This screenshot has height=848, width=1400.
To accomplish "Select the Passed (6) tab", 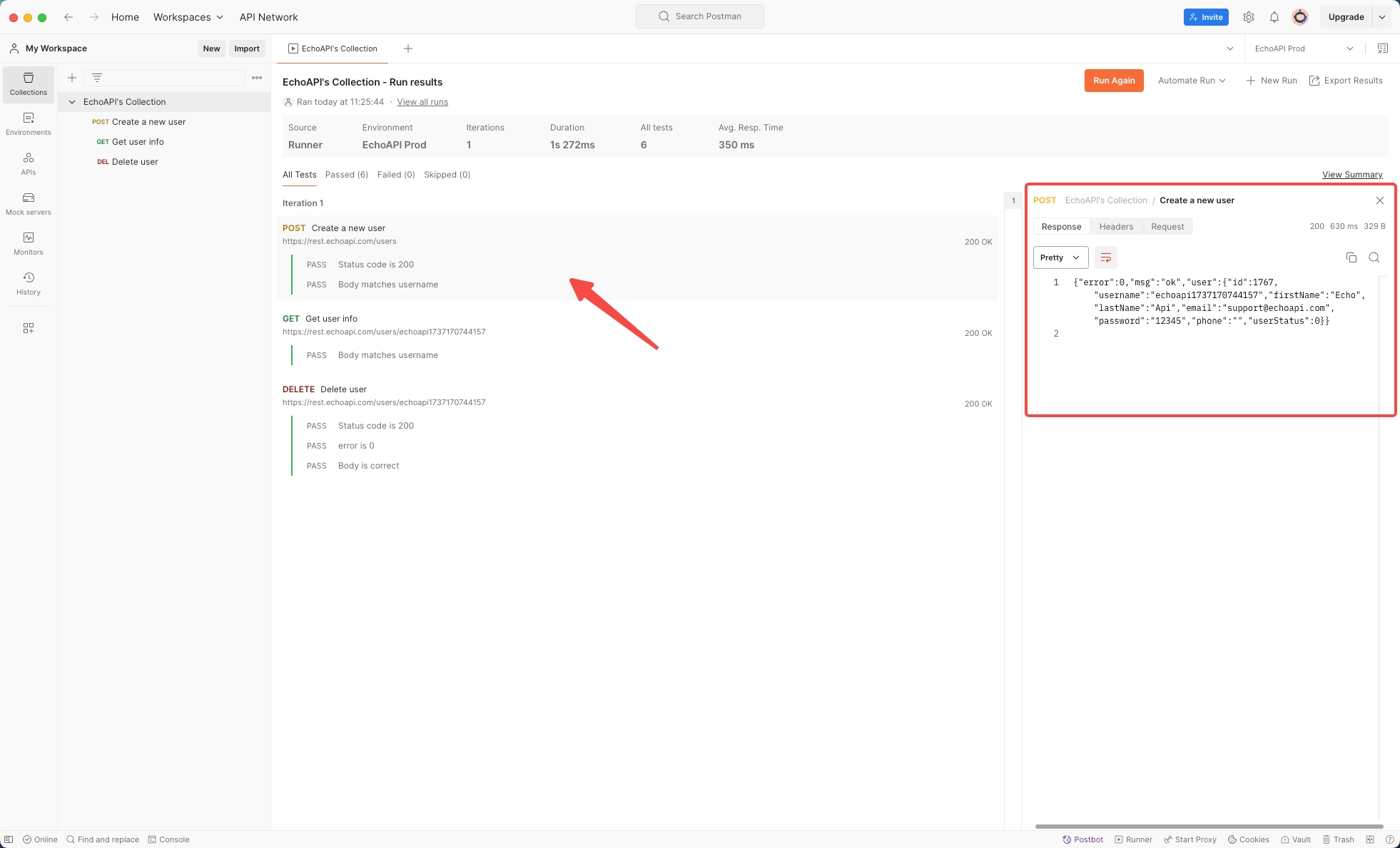I will pyautogui.click(x=347, y=175).
